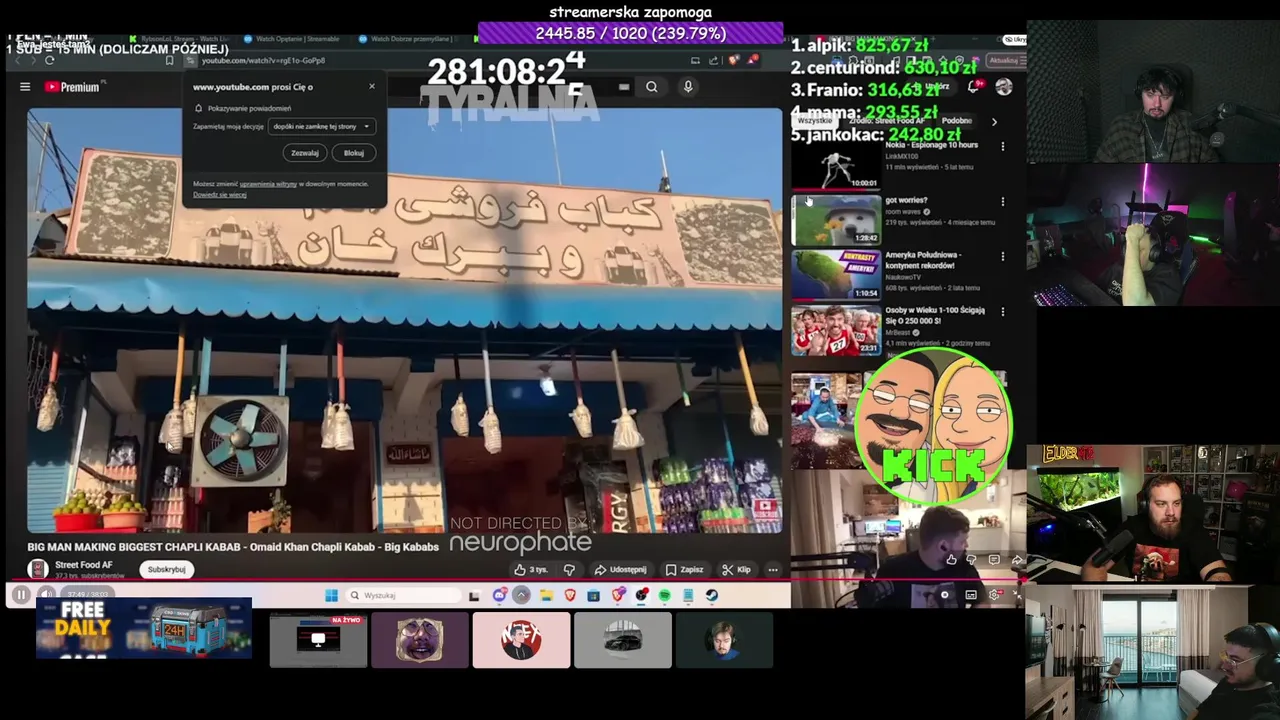Click the 'got worries?' video title

pyautogui.click(x=906, y=200)
